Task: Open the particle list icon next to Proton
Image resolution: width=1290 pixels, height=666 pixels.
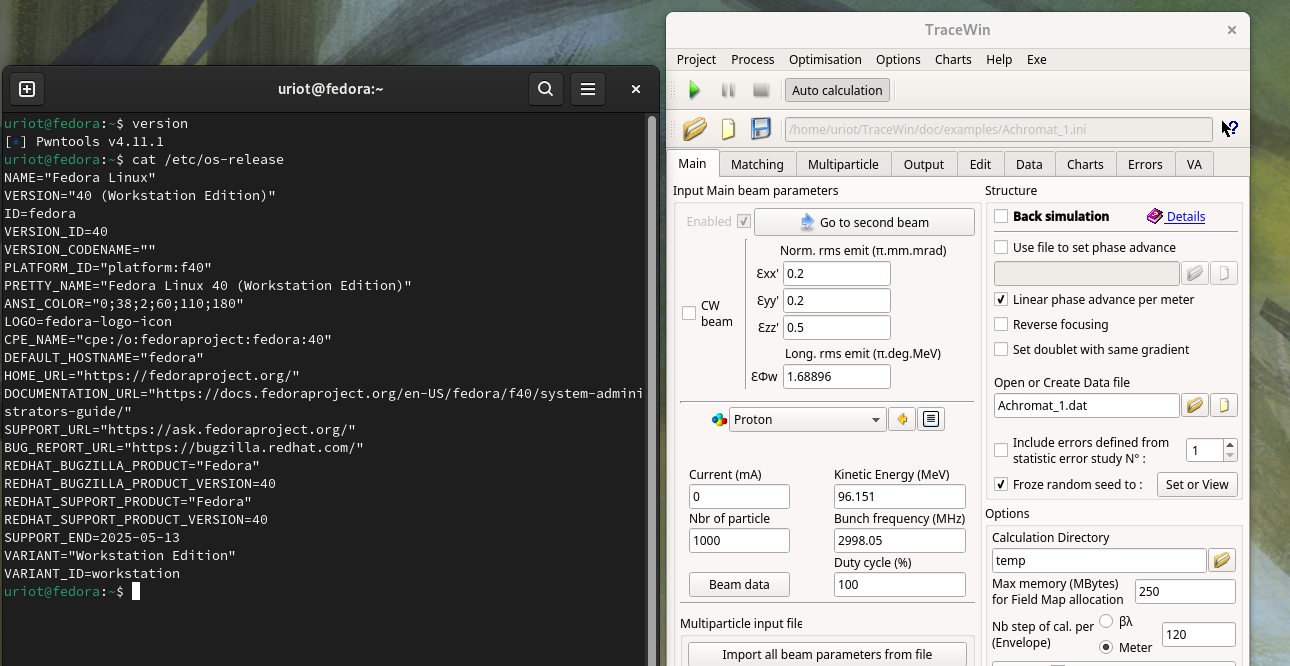Action: (931, 420)
